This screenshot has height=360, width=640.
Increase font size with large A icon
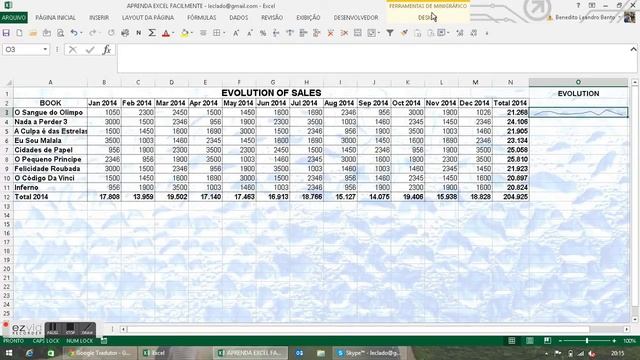pos(236,33)
